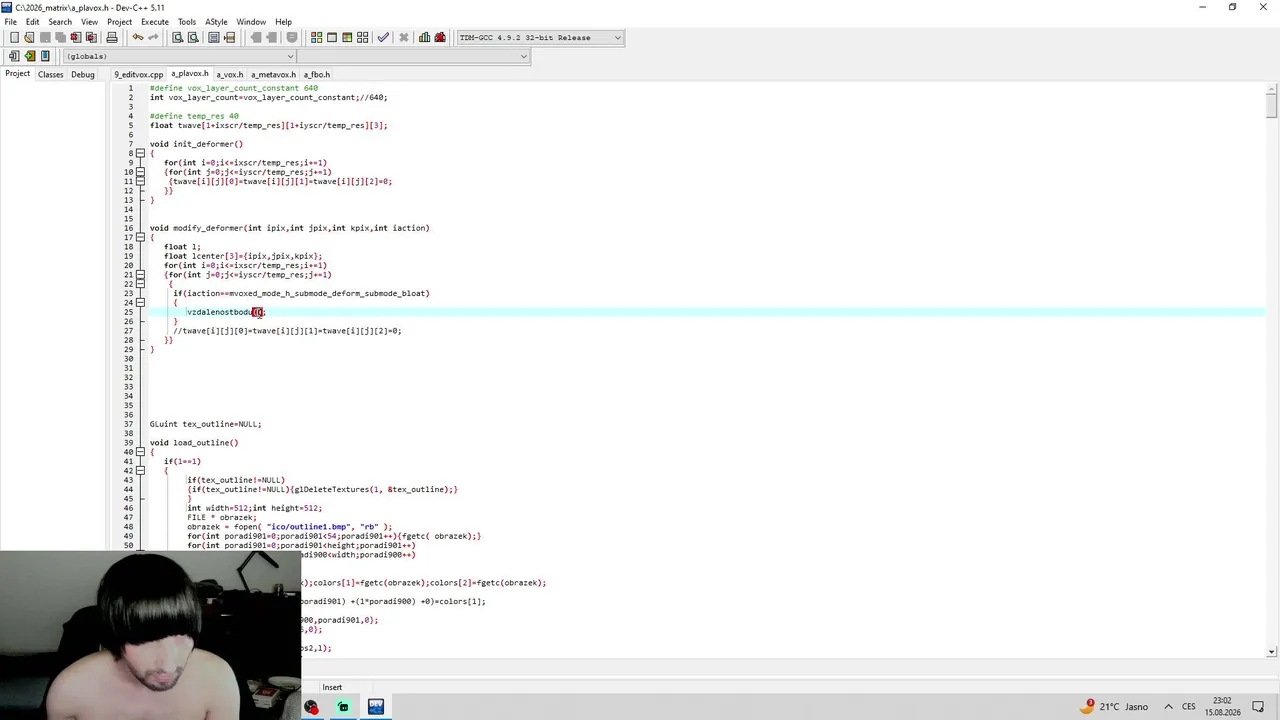Switch to the a_metavox.h tab
The height and width of the screenshot is (720, 1280).
click(273, 75)
